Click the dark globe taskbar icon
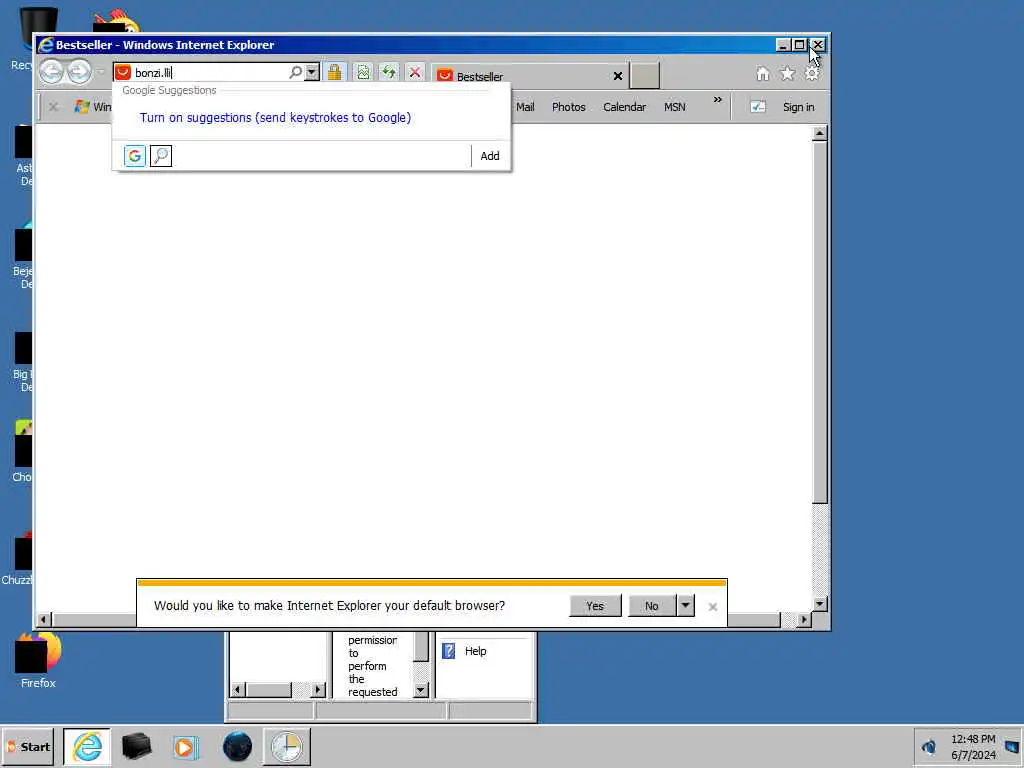The height and width of the screenshot is (768, 1024). coord(237,746)
